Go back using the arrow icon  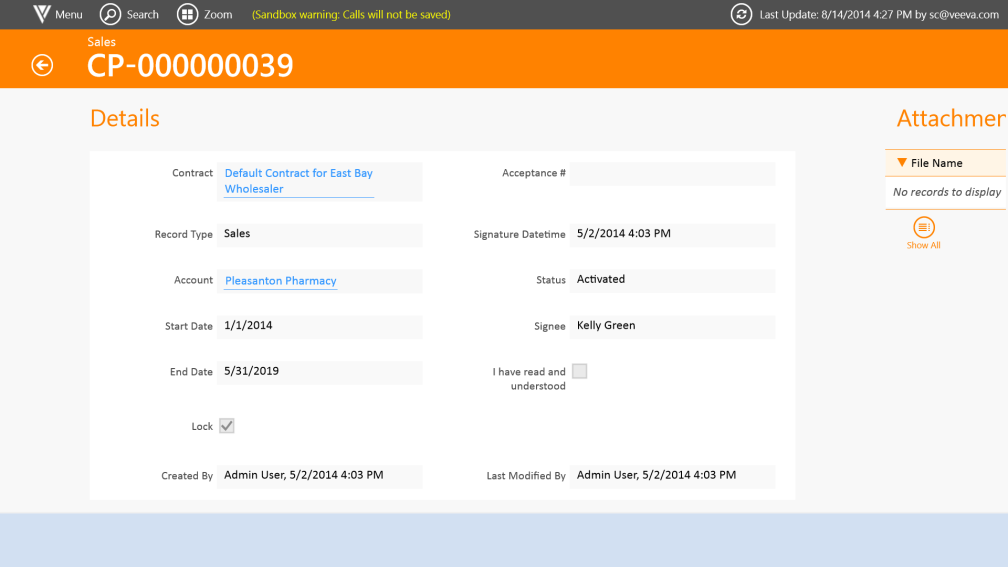click(x=42, y=65)
